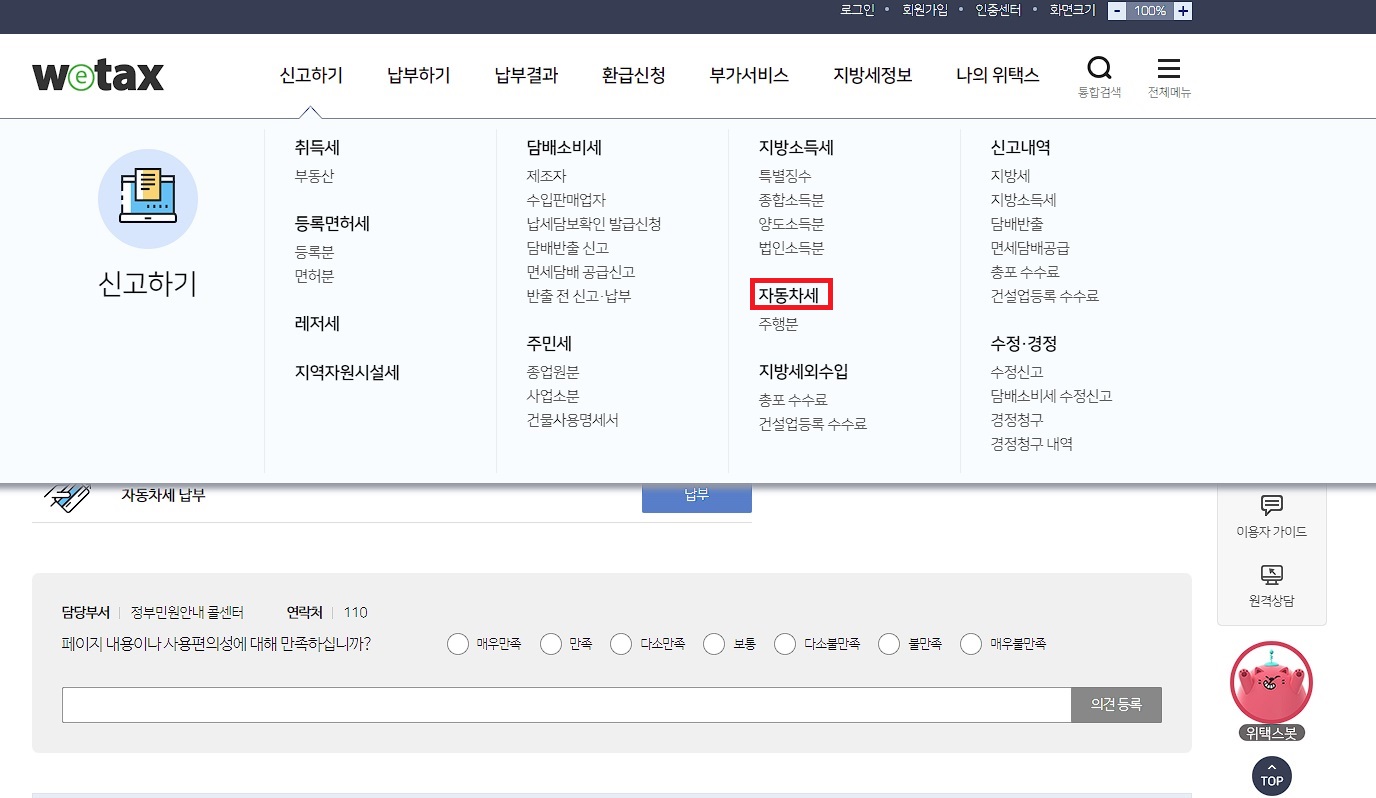Image resolution: width=1376 pixels, height=798 pixels.
Task: Open the 납부하기 menu panel
Action: (418, 74)
